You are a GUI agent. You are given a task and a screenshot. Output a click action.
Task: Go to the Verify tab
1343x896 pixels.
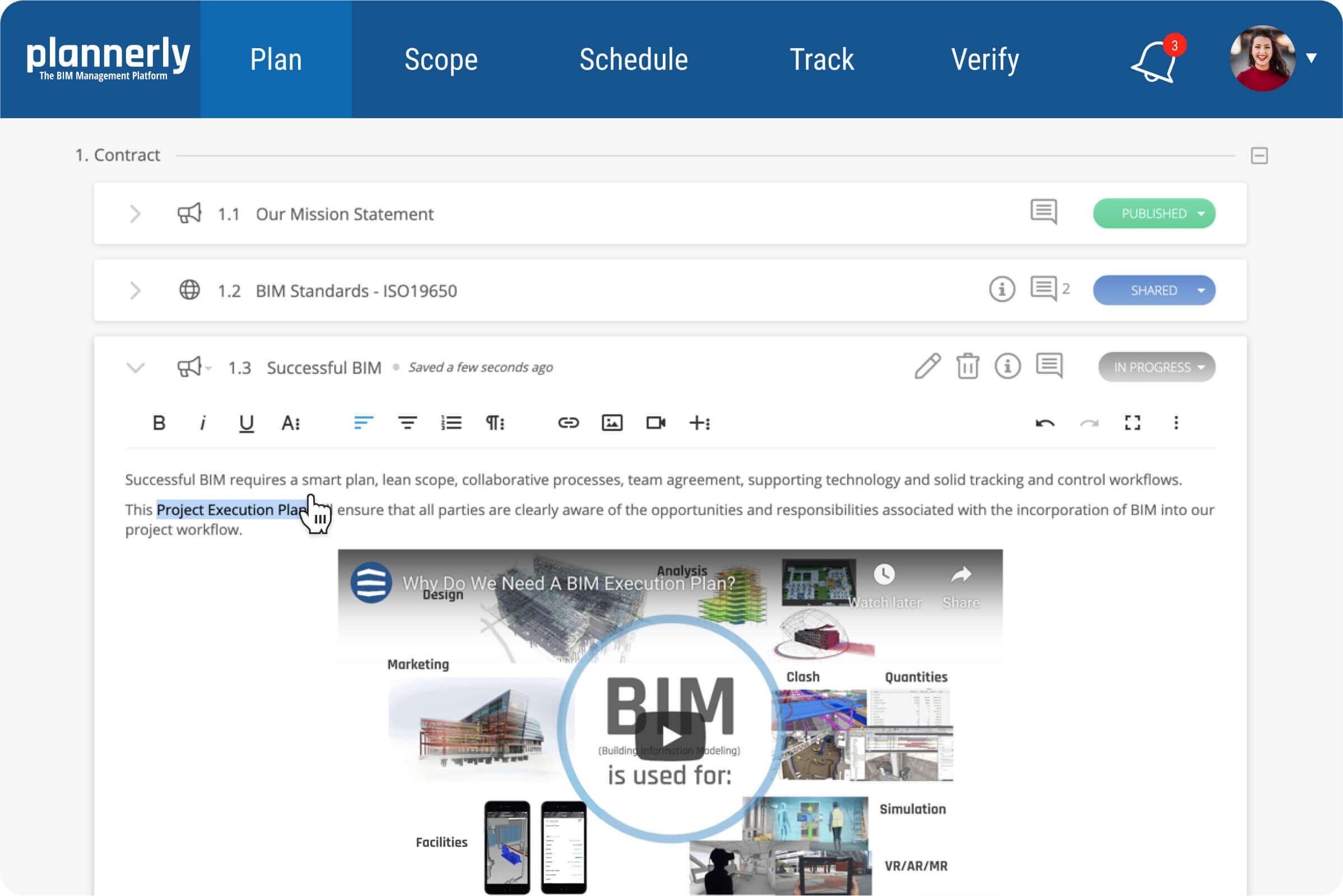(x=985, y=59)
